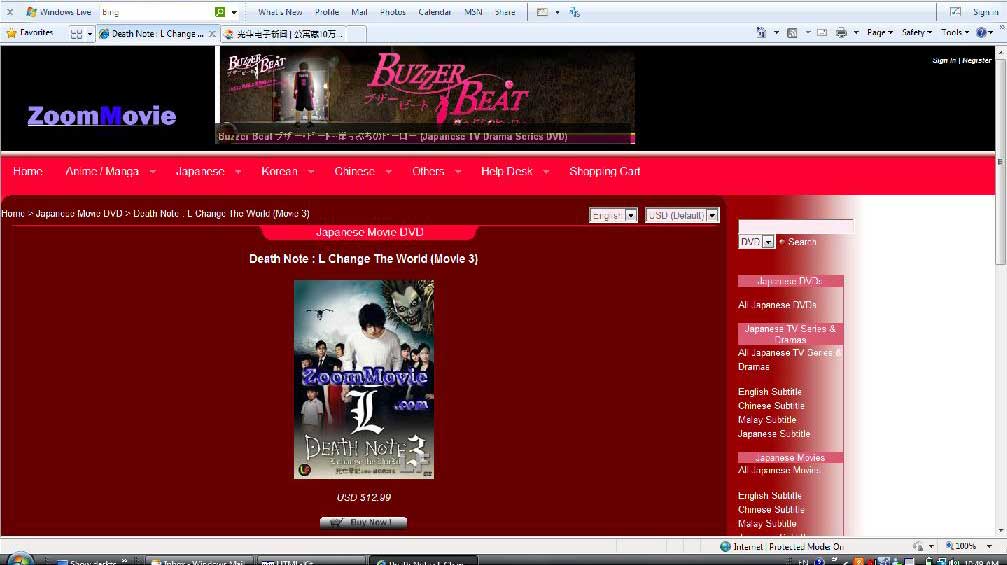Click the green Bing search icon

220,12
